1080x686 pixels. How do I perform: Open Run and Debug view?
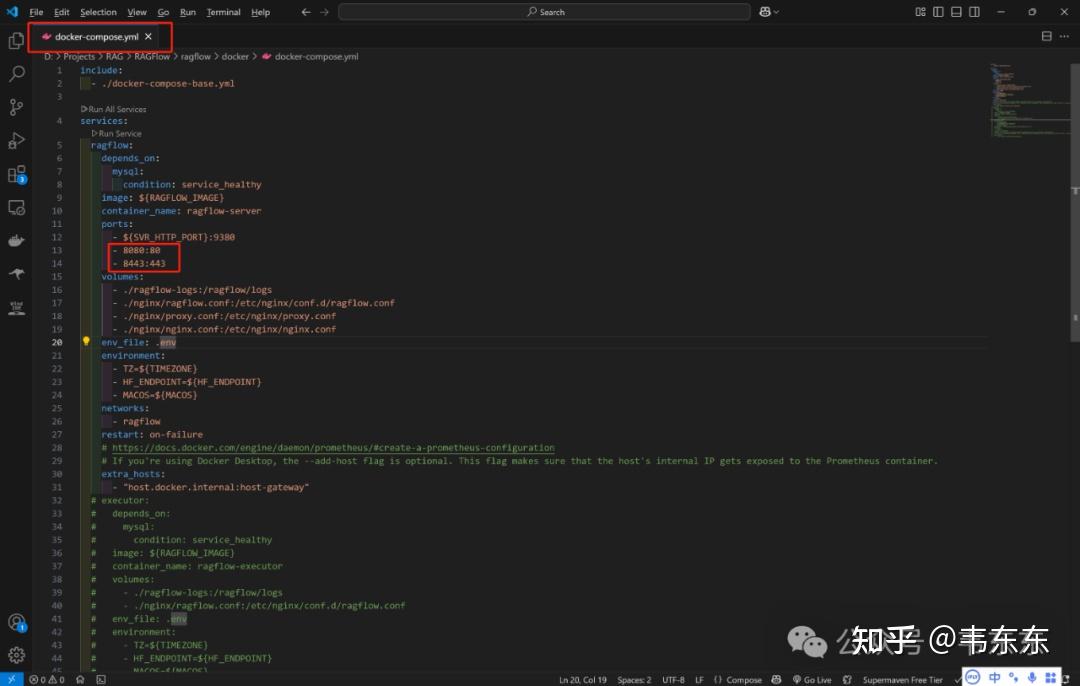tap(16, 141)
